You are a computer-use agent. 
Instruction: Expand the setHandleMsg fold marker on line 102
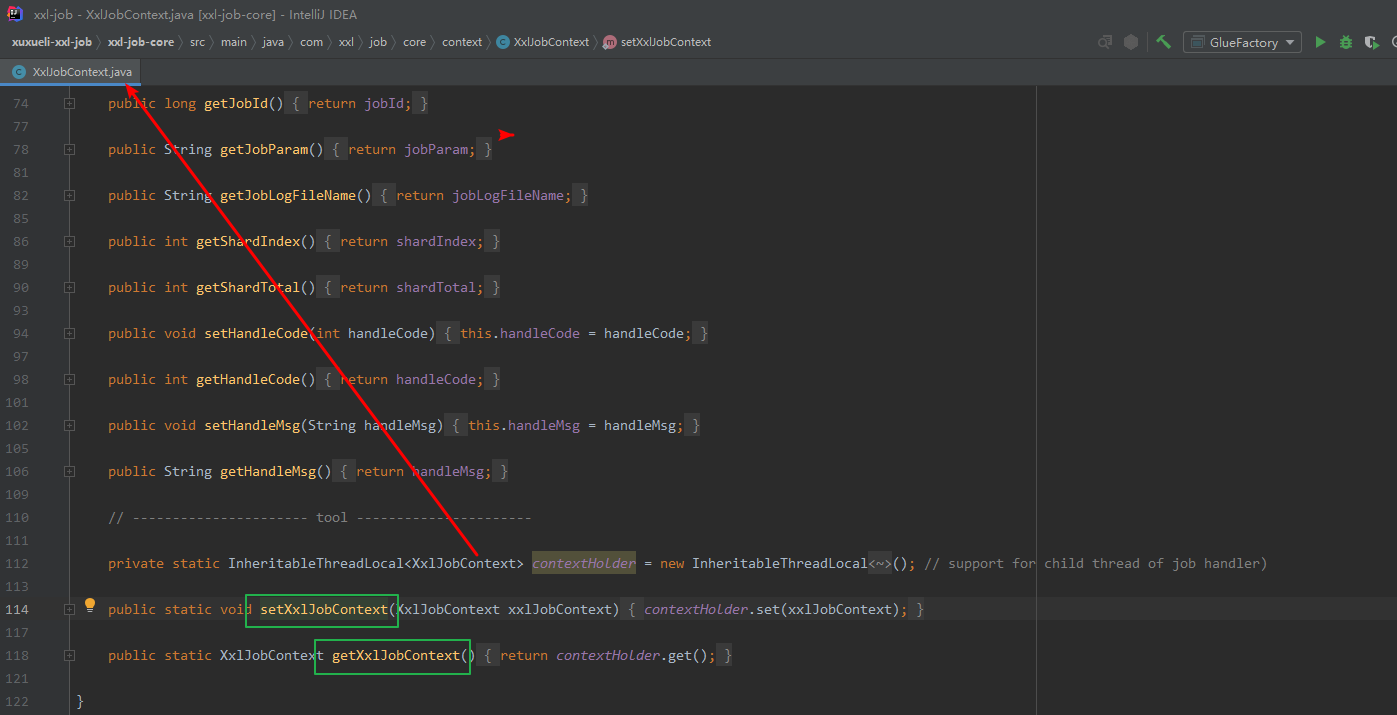[69, 425]
